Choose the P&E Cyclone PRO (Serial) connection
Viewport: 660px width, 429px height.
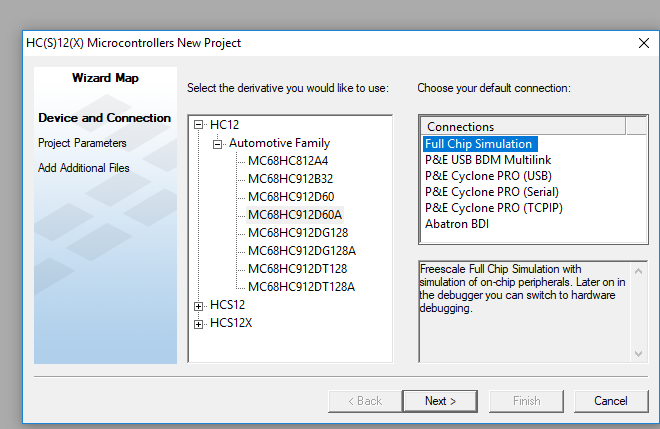tap(491, 192)
